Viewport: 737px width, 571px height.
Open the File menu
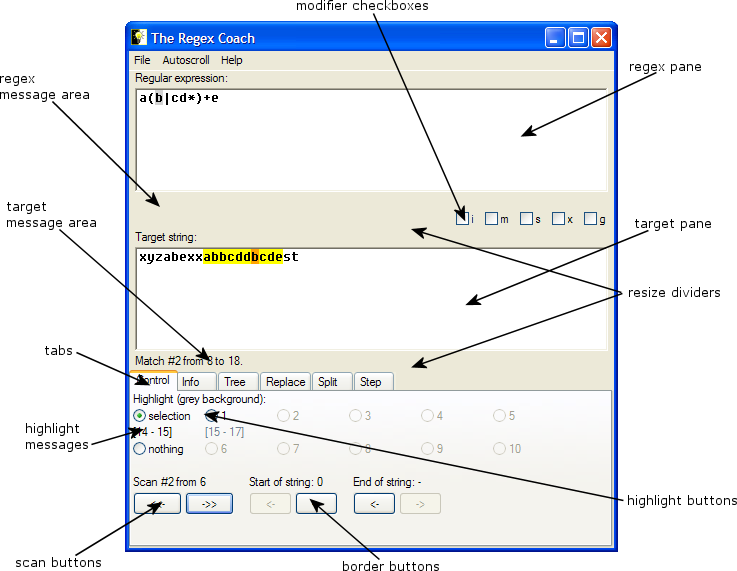point(142,60)
